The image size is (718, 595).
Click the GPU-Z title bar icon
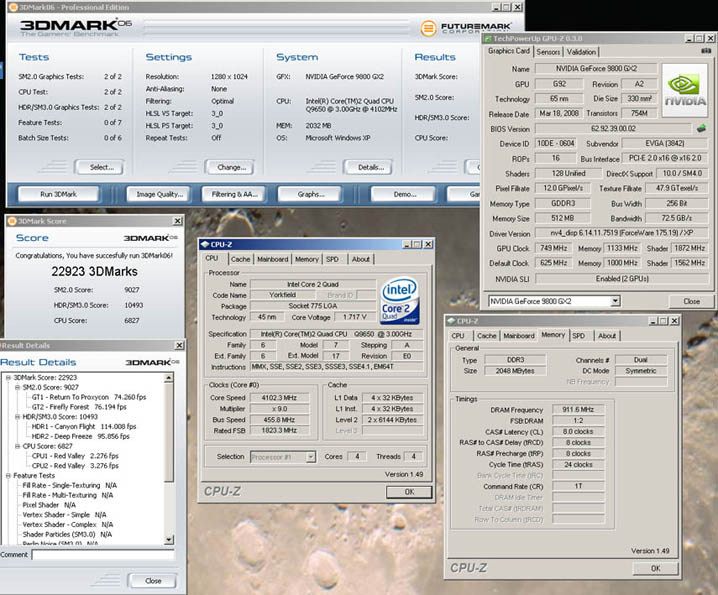[x=488, y=38]
